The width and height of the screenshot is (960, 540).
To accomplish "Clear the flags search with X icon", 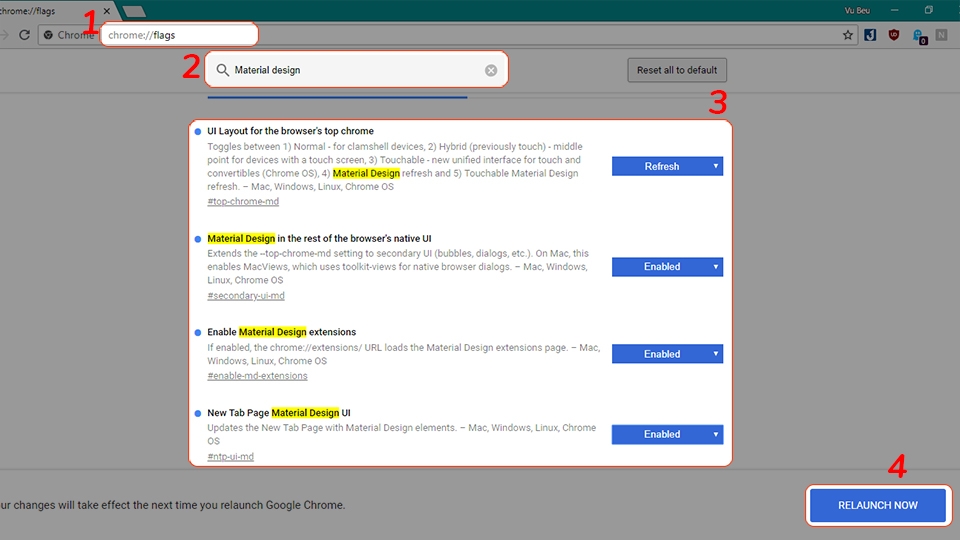I will [491, 70].
